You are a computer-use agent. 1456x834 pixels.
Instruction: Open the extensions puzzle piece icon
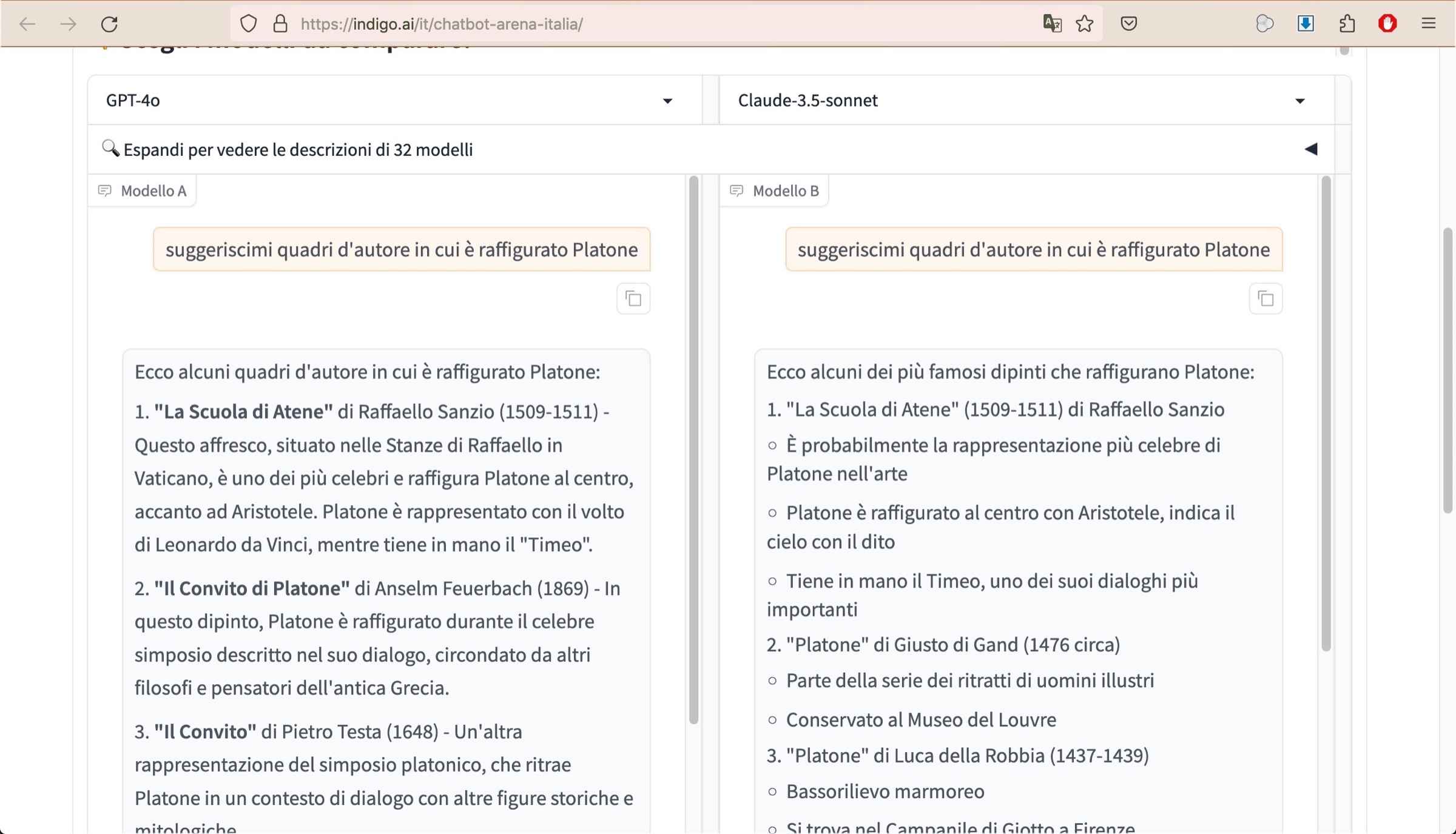1347,24
